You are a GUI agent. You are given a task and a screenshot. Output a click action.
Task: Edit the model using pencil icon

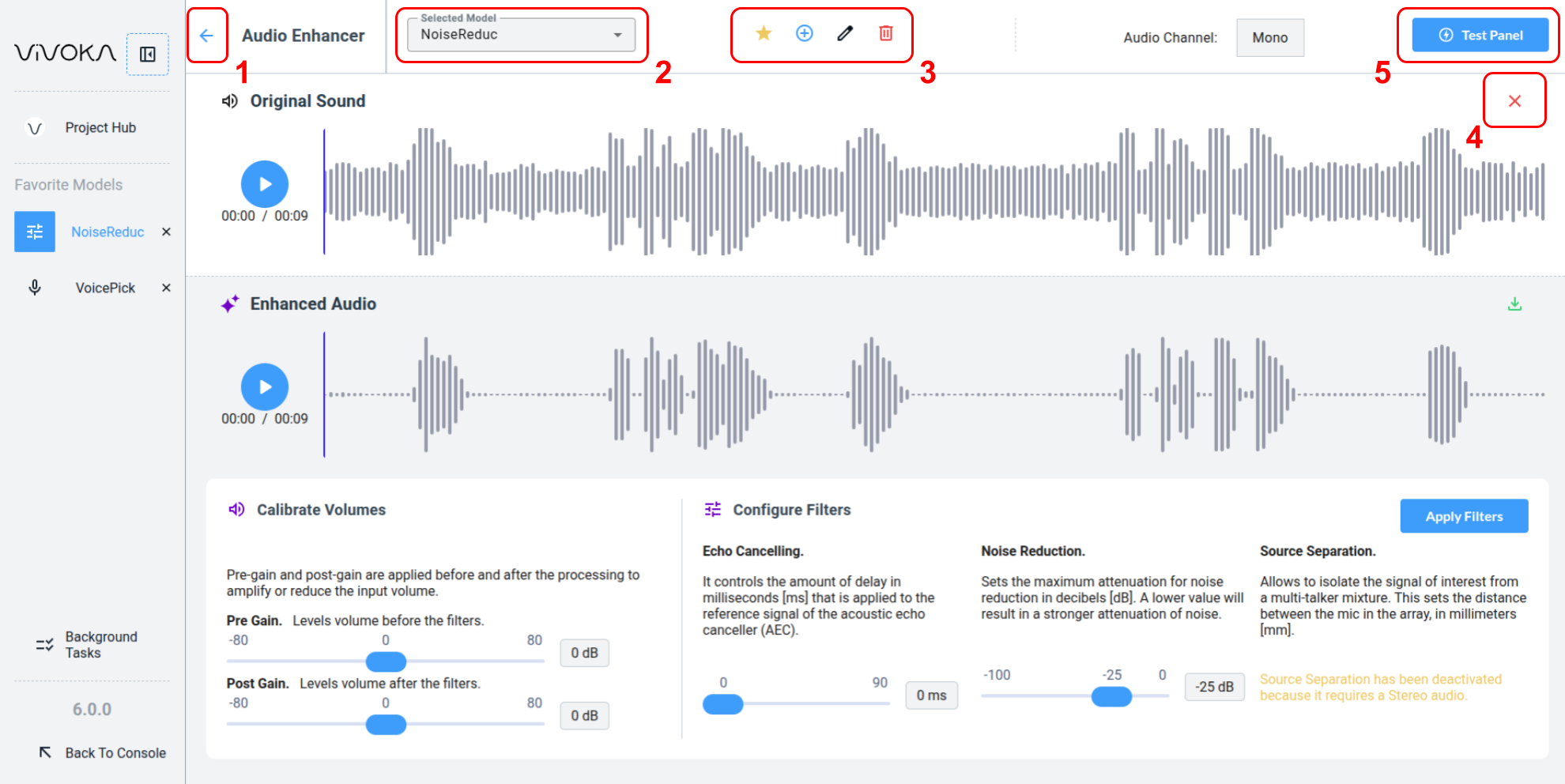pyautogui.click(x=845, y=33)
